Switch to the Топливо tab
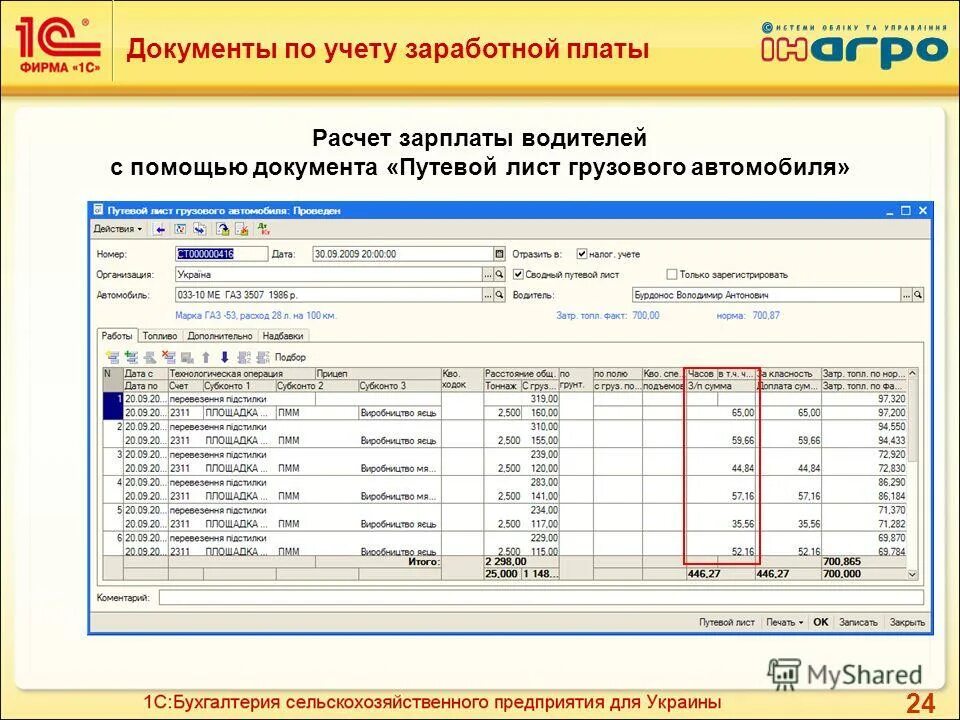960x720 pixels. [160, 336]
